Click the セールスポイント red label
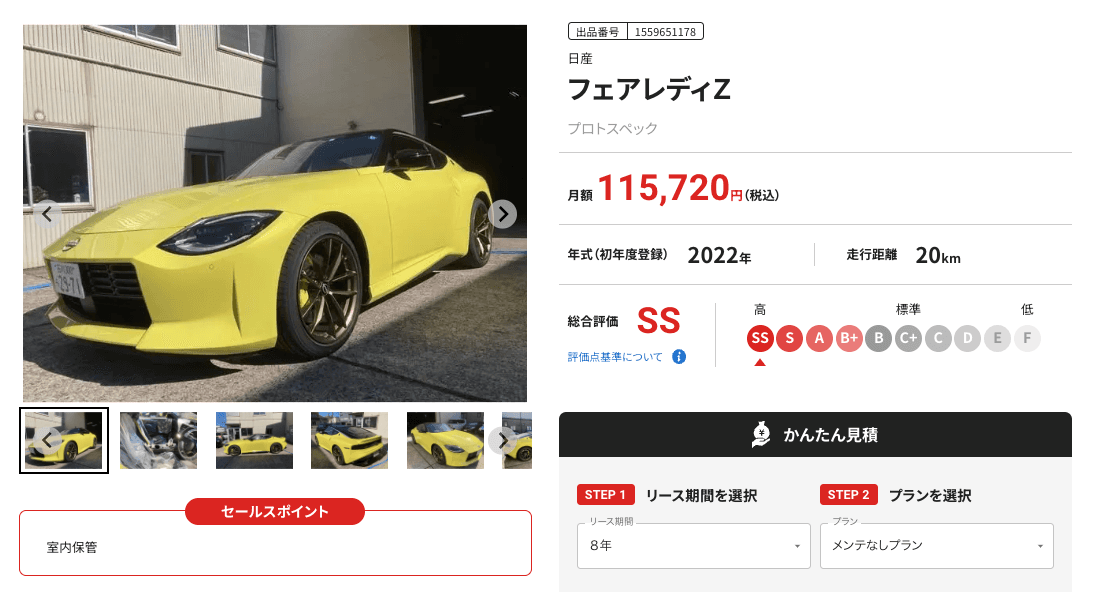1095x592 pixels. coord(274,512)
